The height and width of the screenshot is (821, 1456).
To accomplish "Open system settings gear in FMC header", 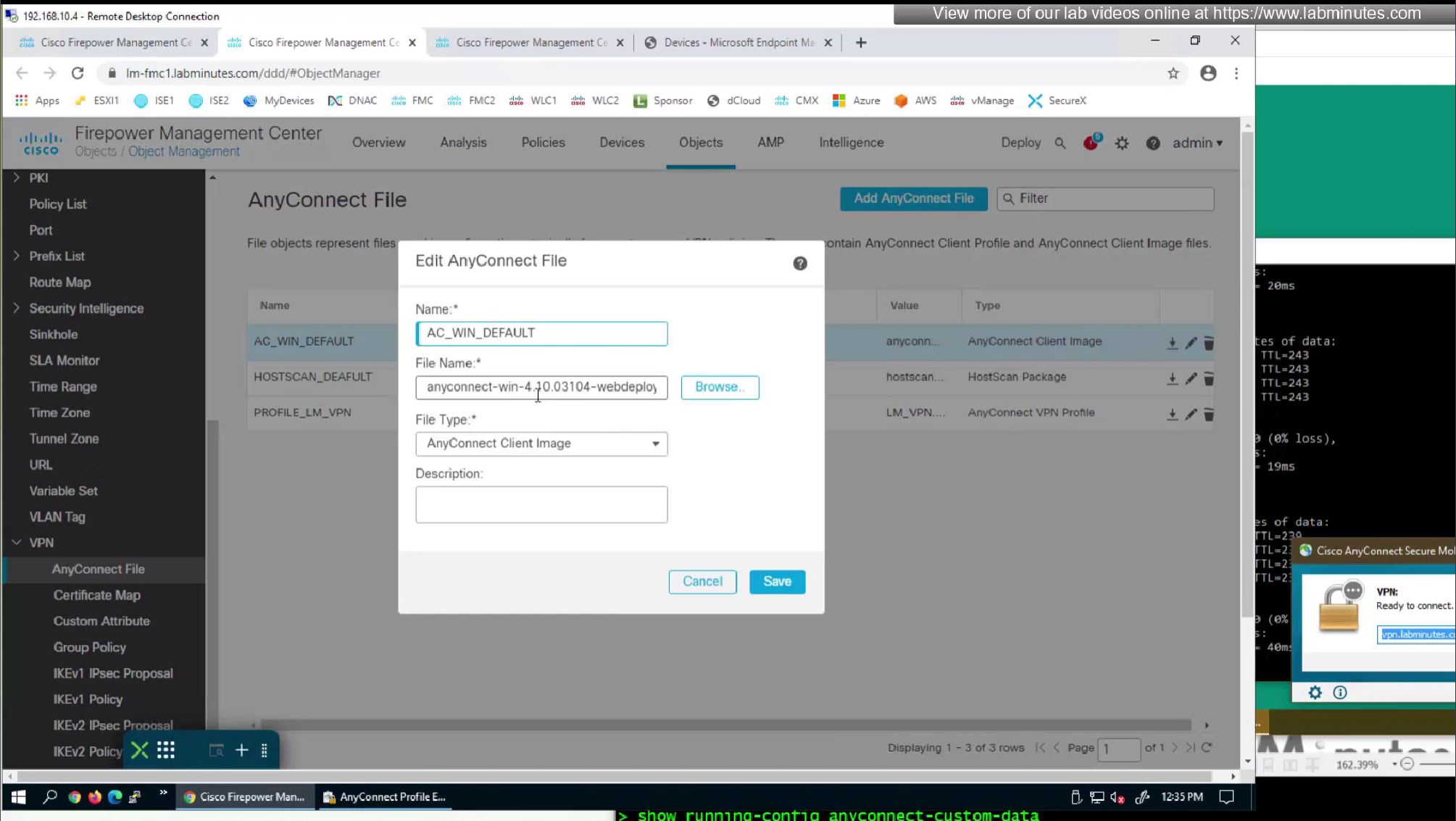I will pyautogui.click(x=1122, y=143).
